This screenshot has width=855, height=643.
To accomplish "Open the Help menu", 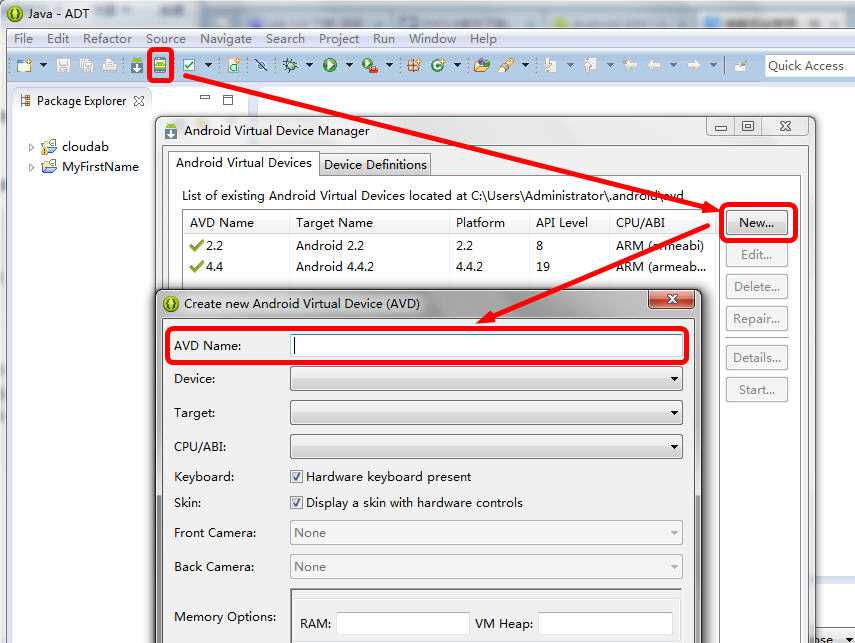I will (483, 39).
